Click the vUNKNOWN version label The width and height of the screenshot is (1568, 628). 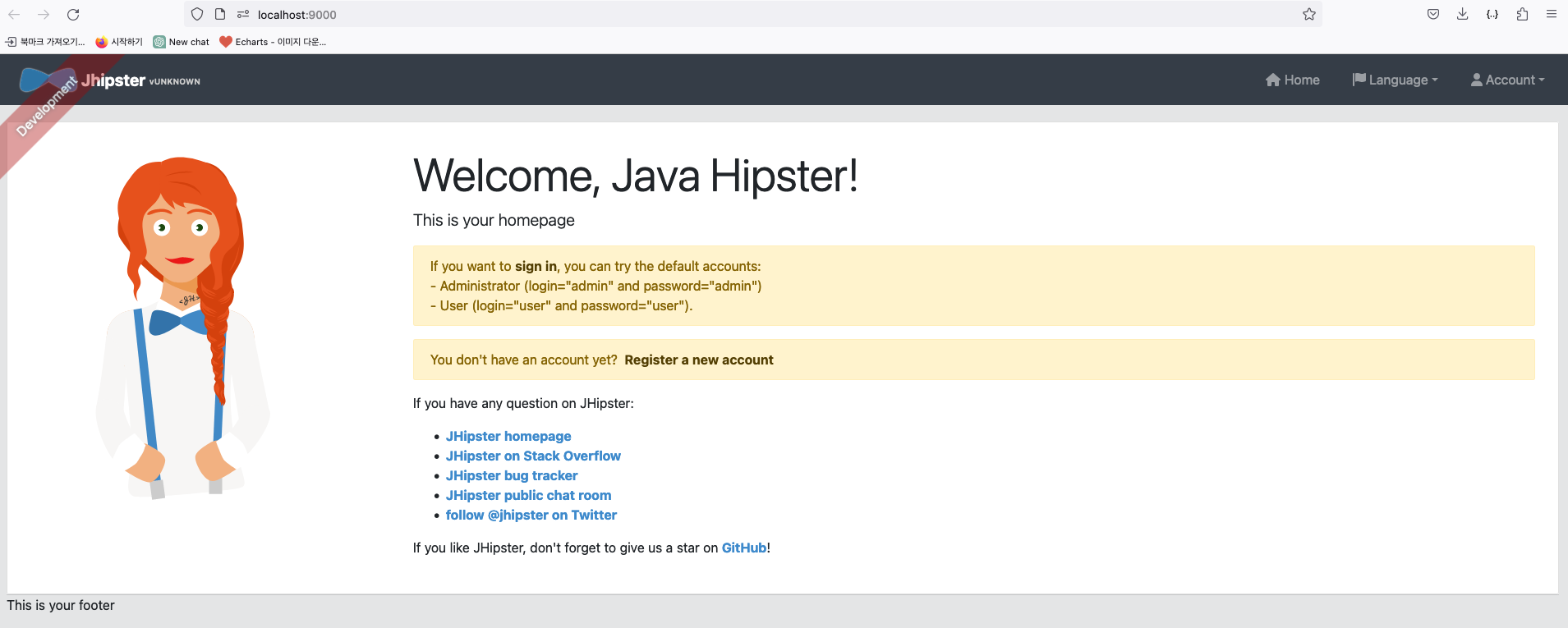pyautogui.click(x=175, y=81)
